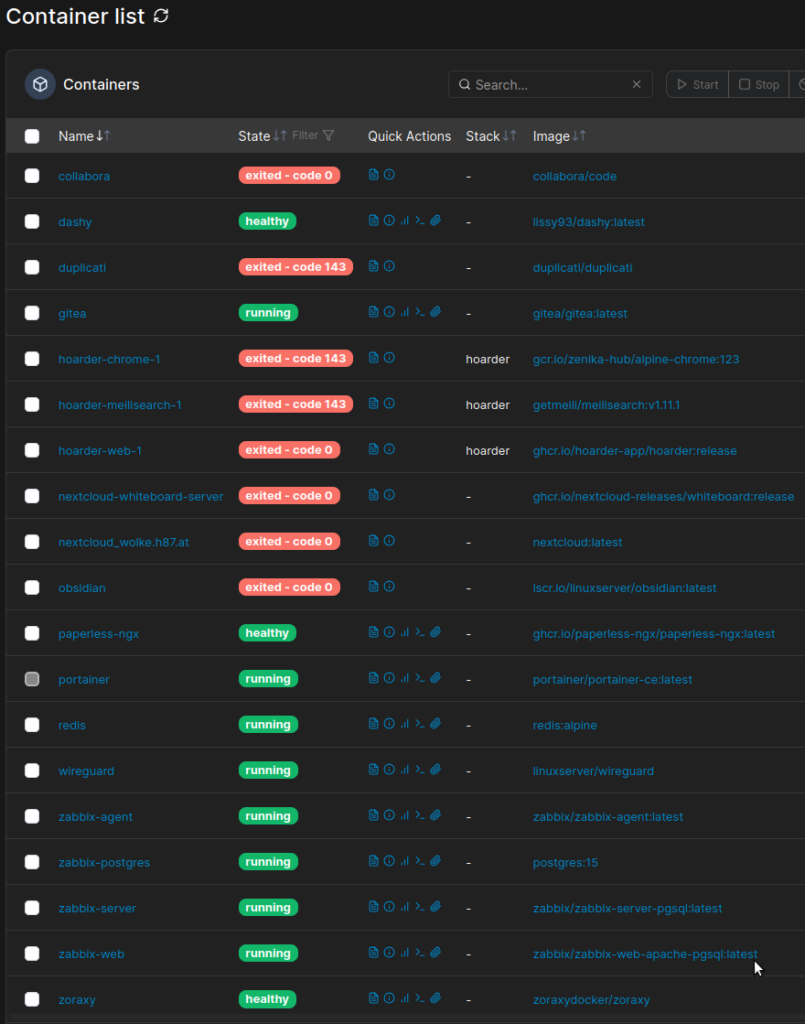Inspect the obsidian container via info icon
The image size is (805, 1024).
click(x=389, y=586)
